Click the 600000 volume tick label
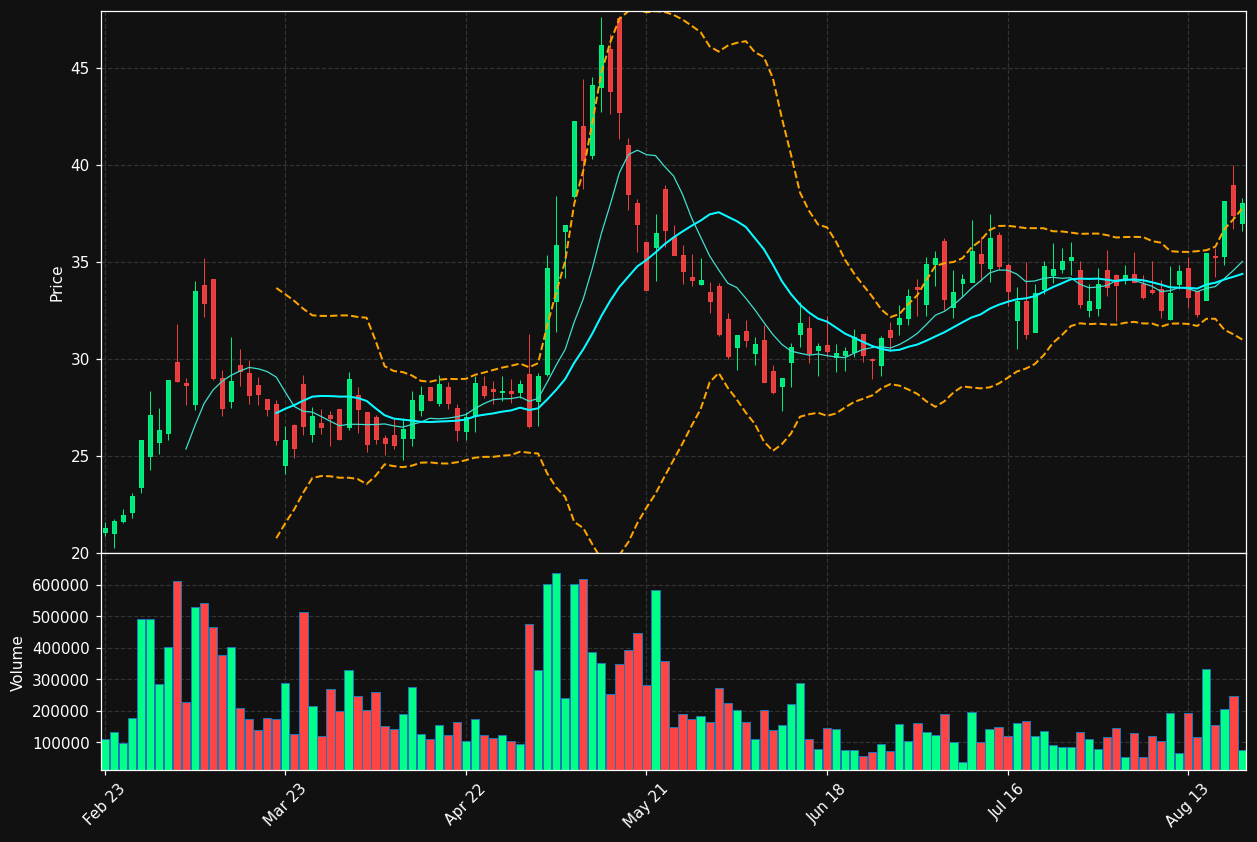This screenshot has width=1257, height=842. pyautogui.click(x=61, y=585)
